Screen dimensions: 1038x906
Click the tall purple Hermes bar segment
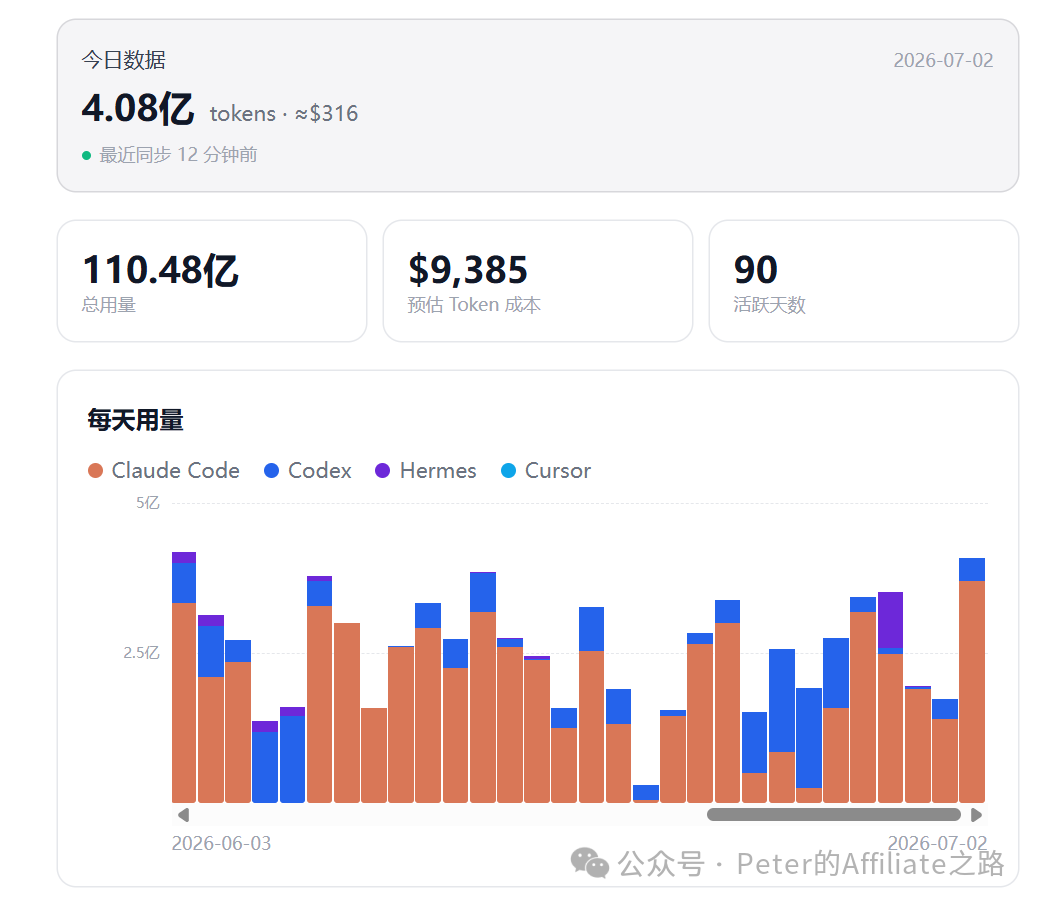click(890, 620)
